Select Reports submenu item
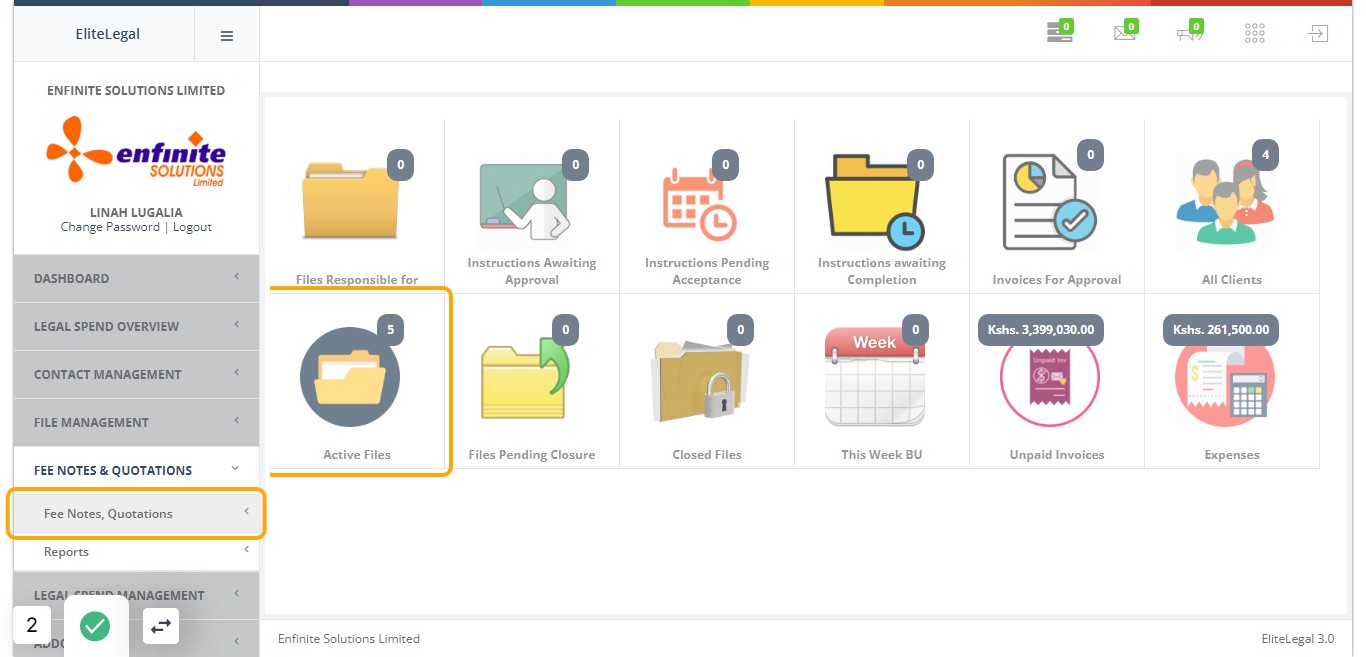The image size is (1366, 657). 136,552
